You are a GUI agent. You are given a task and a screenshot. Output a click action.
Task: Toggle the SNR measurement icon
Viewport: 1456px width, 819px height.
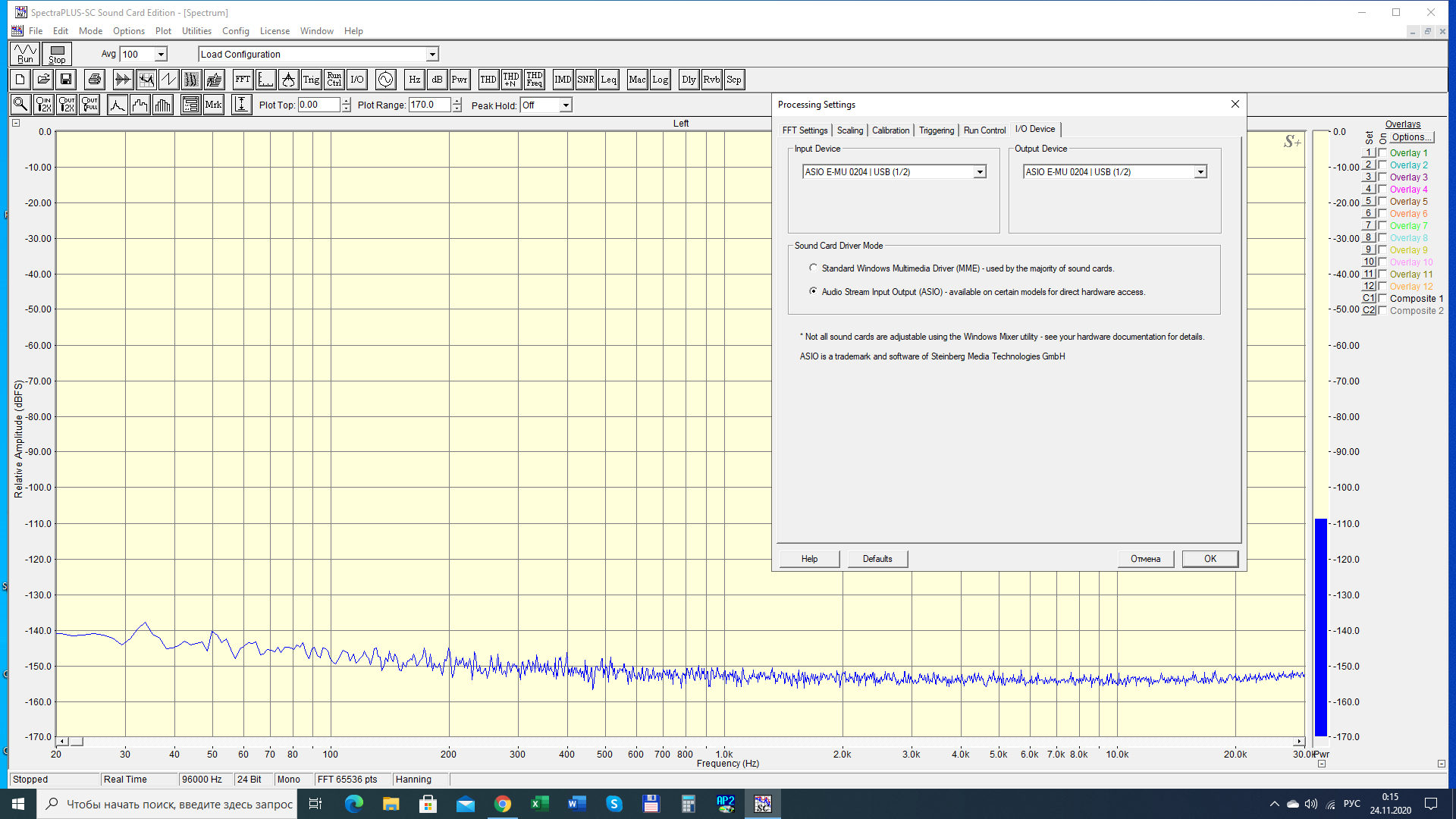[x=585, y=80]
